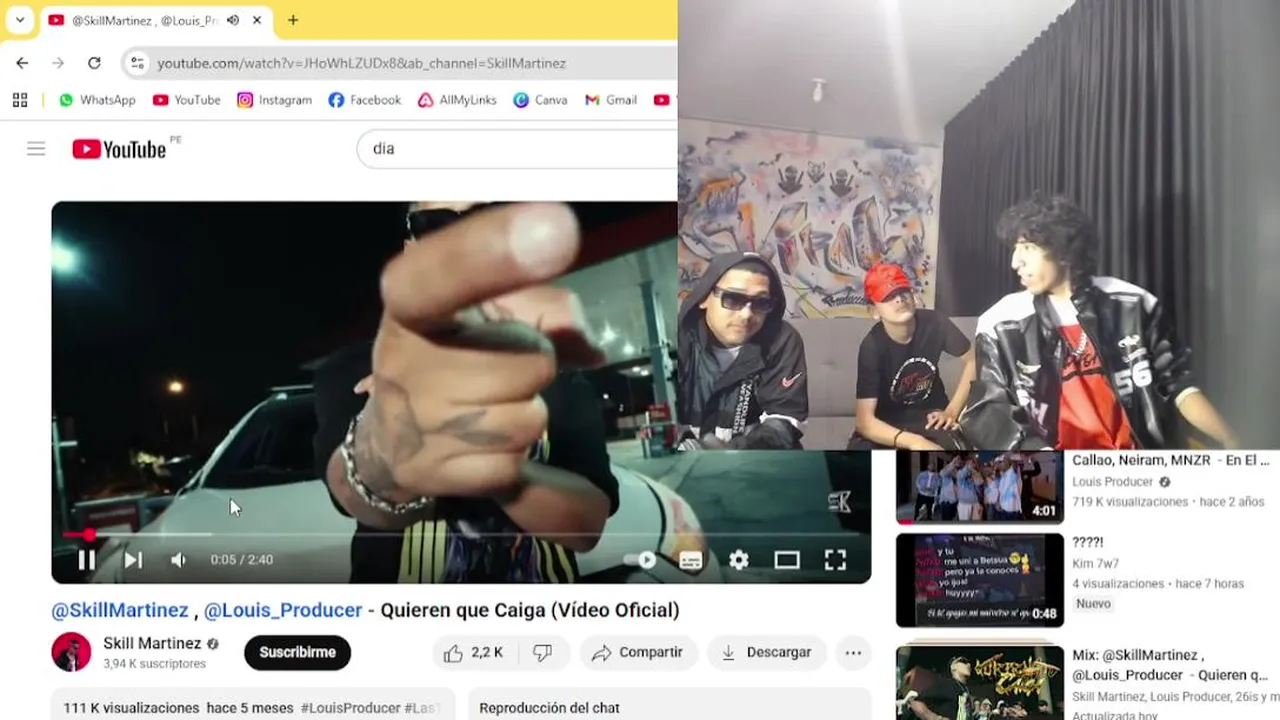Open the @Louis_Producer mention link in title
This screenshot has width=1280, height=720.
click(283, 610)
